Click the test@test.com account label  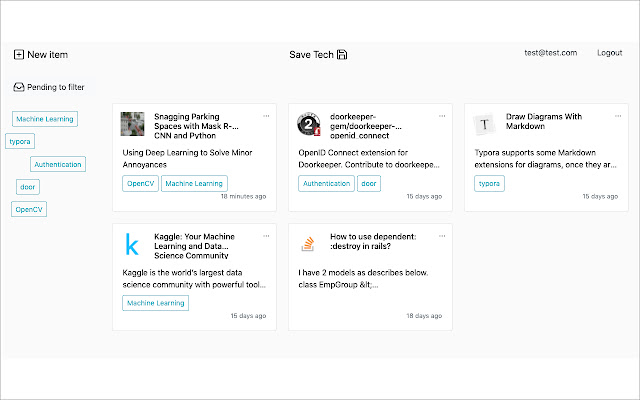pos(550,53)
